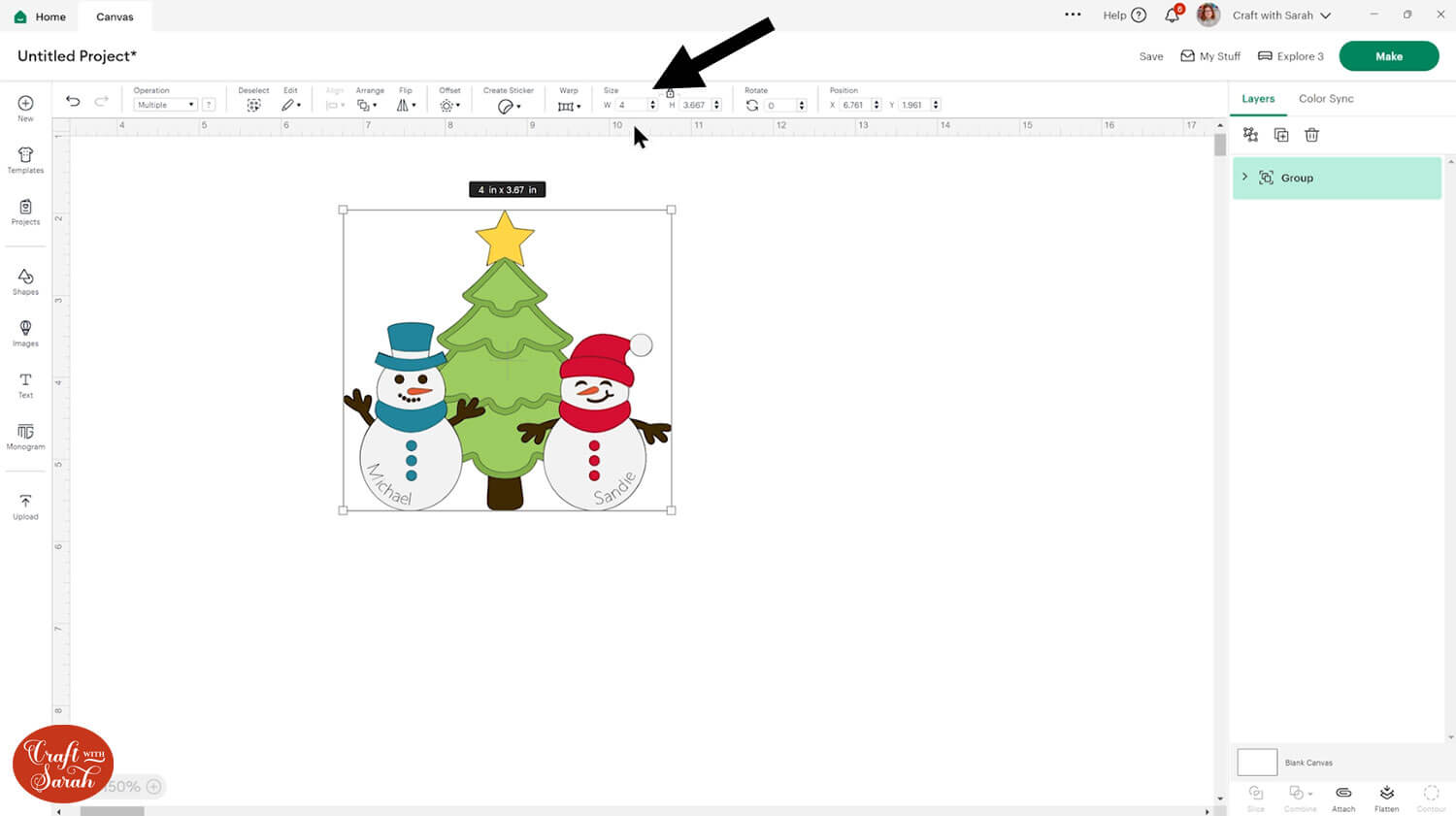Open the Warp dropdown
The height and width of the screenshot is (816, 1456).
click(x=569, y=106)
